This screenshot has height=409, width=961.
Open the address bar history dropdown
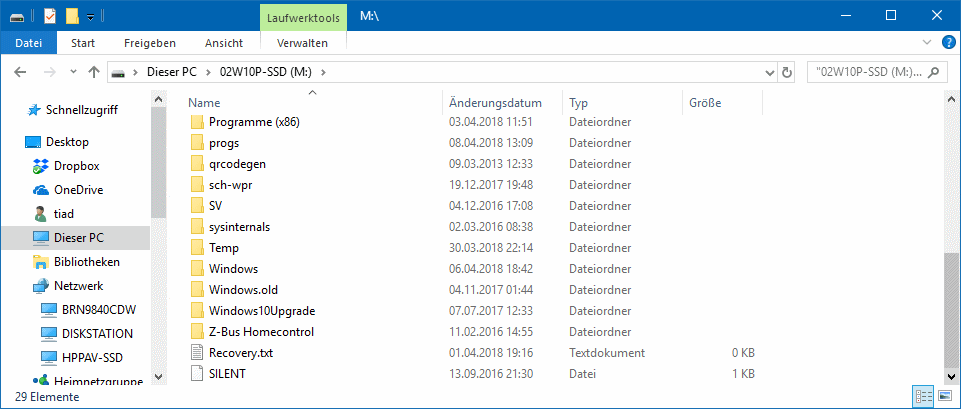pyautogui.click(x=767, y=72)
